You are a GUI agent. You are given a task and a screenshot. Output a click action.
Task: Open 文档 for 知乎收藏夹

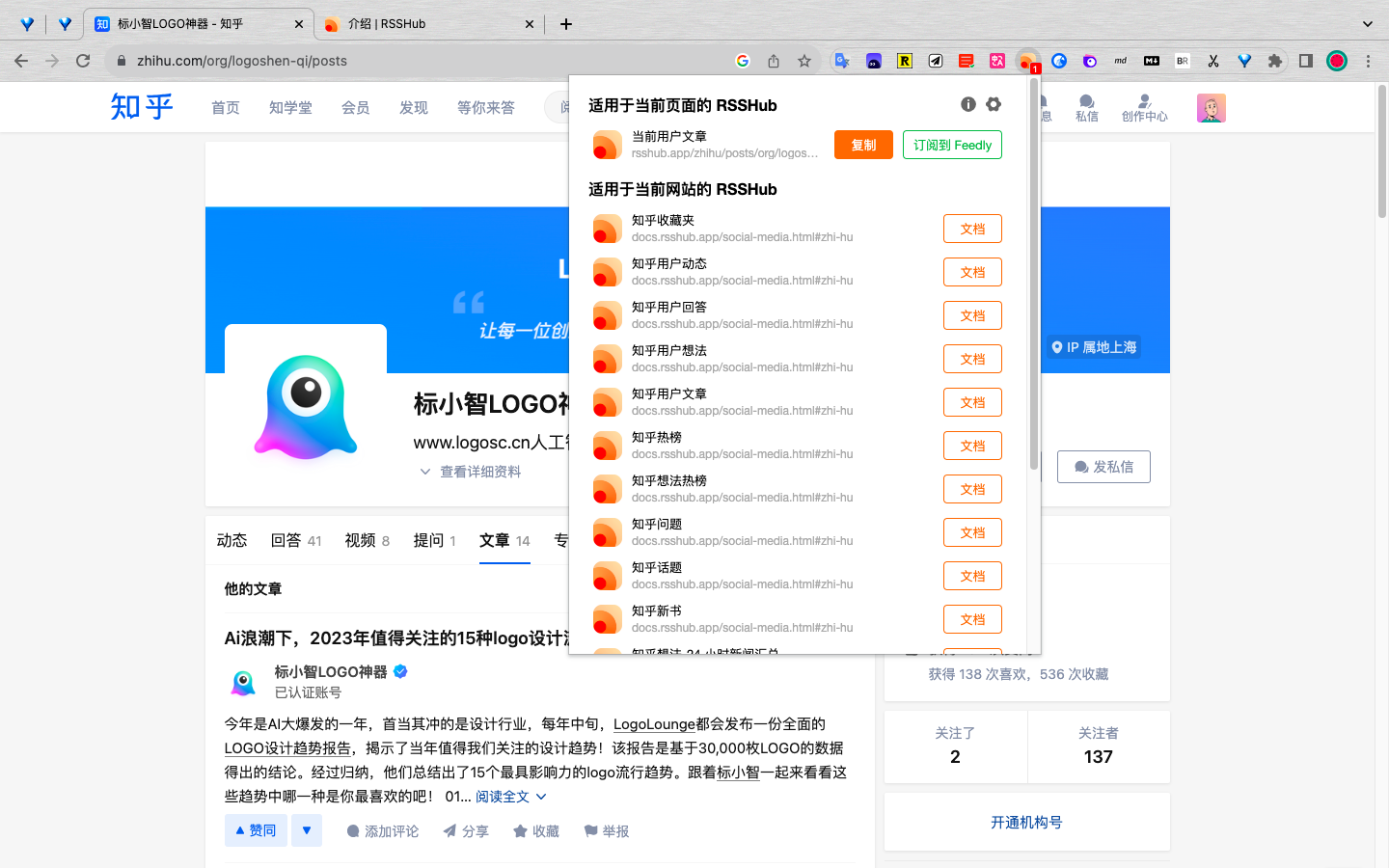[972, 229]
